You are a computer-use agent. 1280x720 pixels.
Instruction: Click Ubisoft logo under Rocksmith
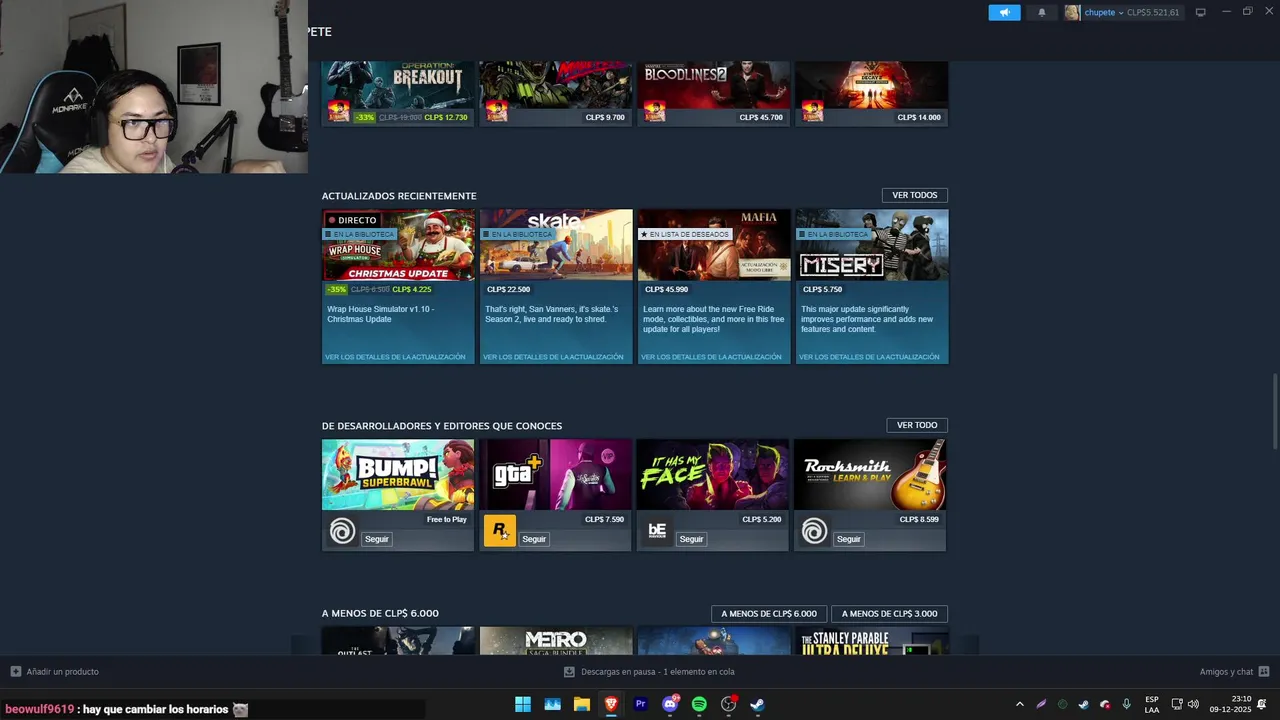pos(814,531)
